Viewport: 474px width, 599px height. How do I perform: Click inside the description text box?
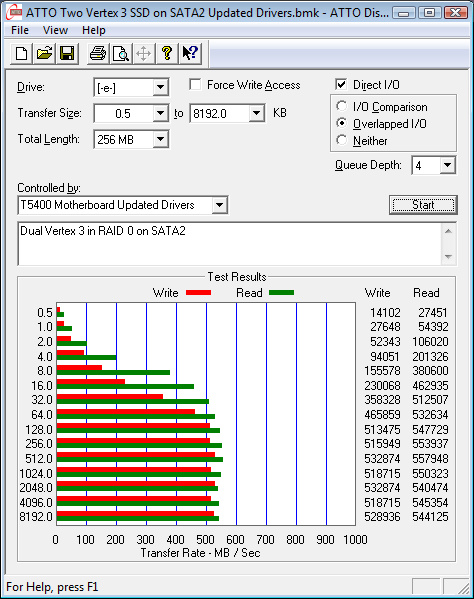point(229,244)
